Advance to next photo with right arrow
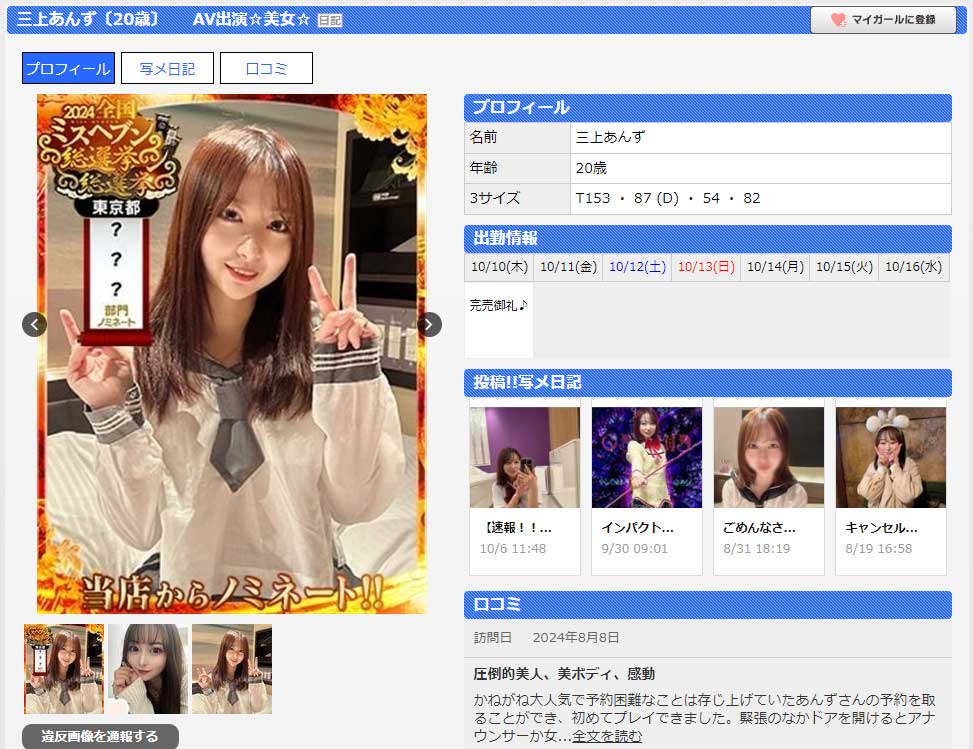This screenshot has height=749, width=973. click(x=428, y=324)
